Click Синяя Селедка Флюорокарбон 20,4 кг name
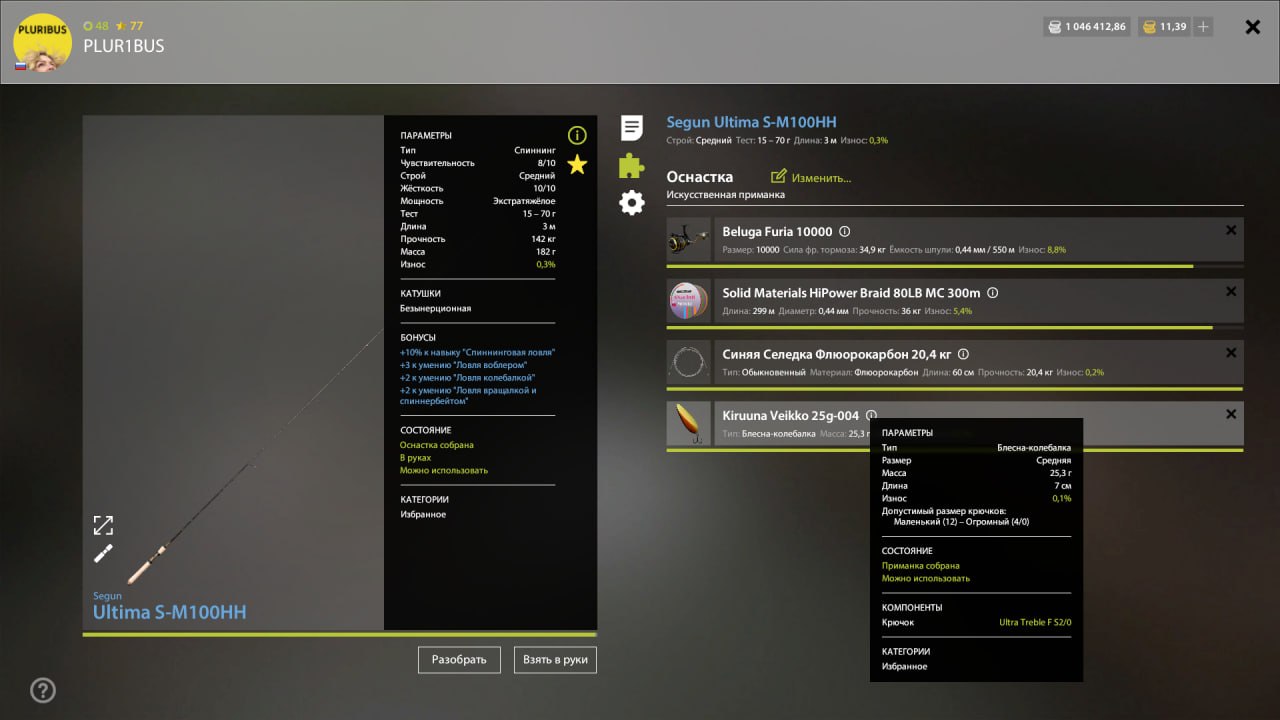This screenshot has width=1280, height=720. click(x=836, y=354)
